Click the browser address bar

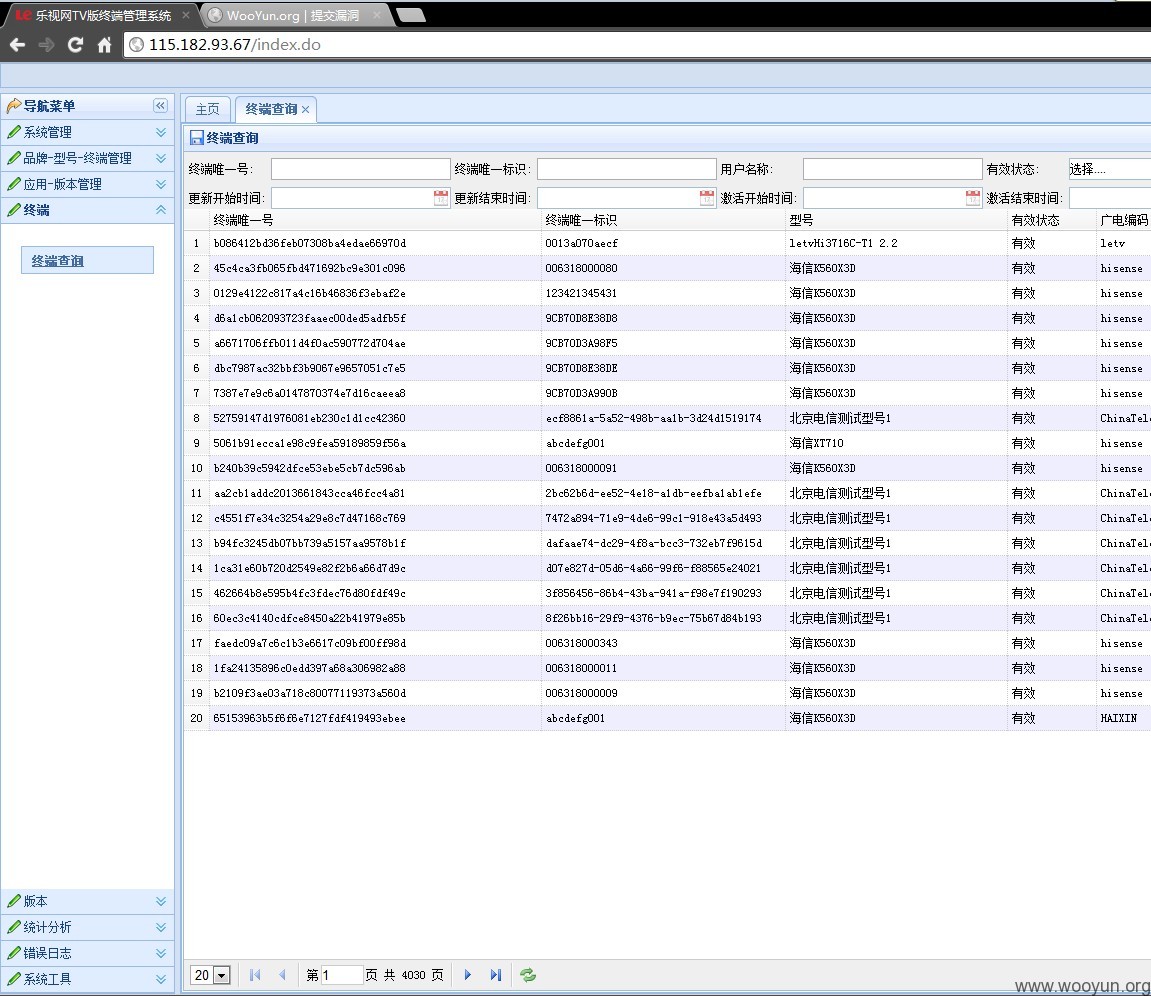click(637, 45)
